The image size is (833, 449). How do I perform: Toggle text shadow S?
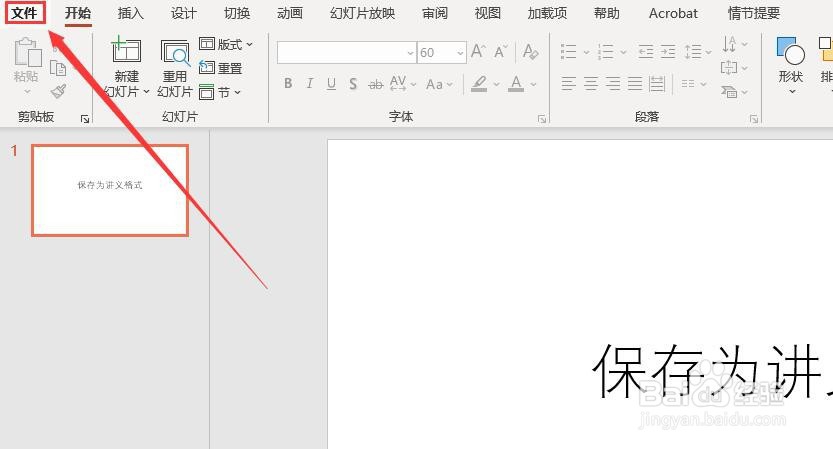[353, 83]
